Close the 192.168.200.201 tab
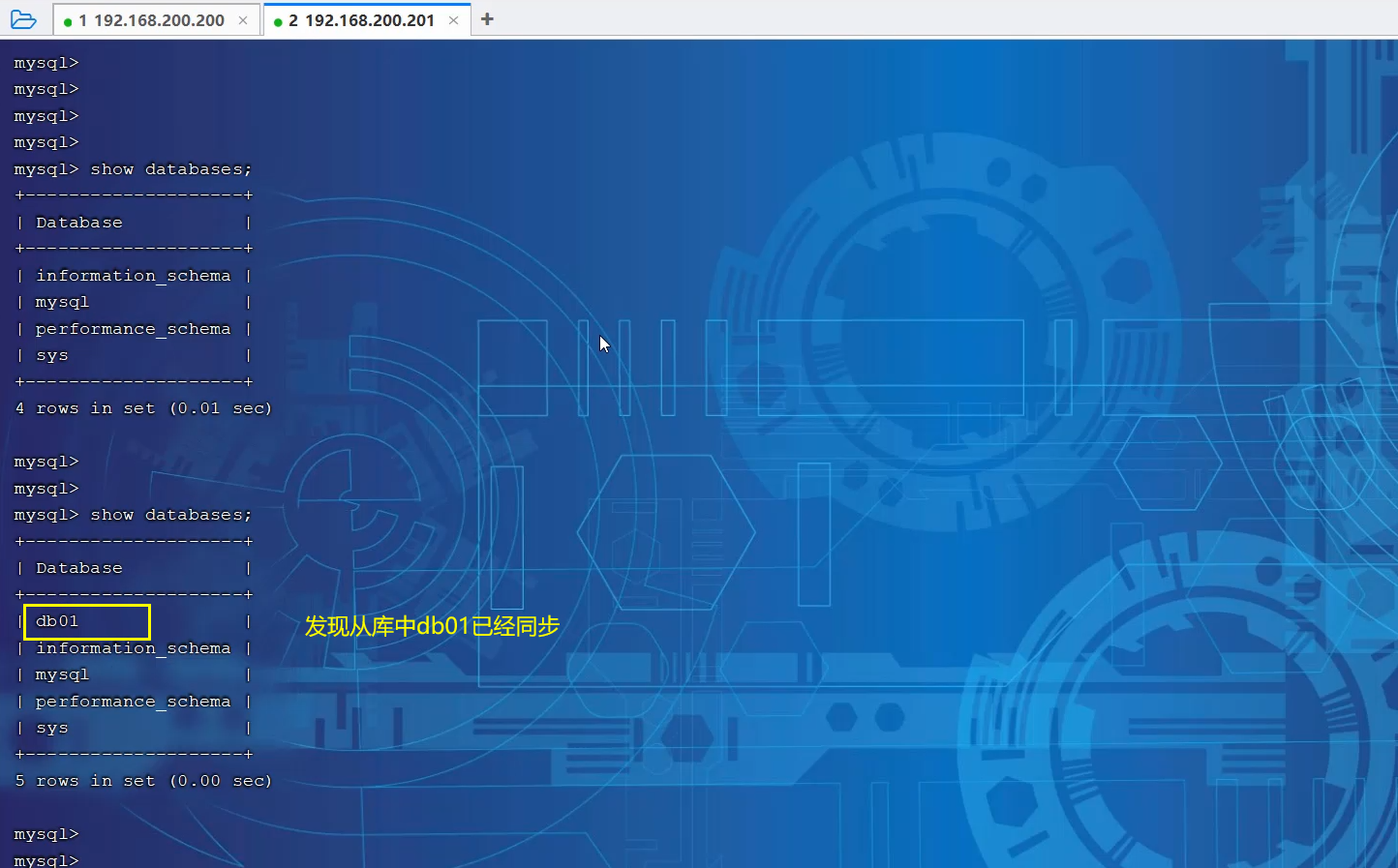 [x=453, y=20]
